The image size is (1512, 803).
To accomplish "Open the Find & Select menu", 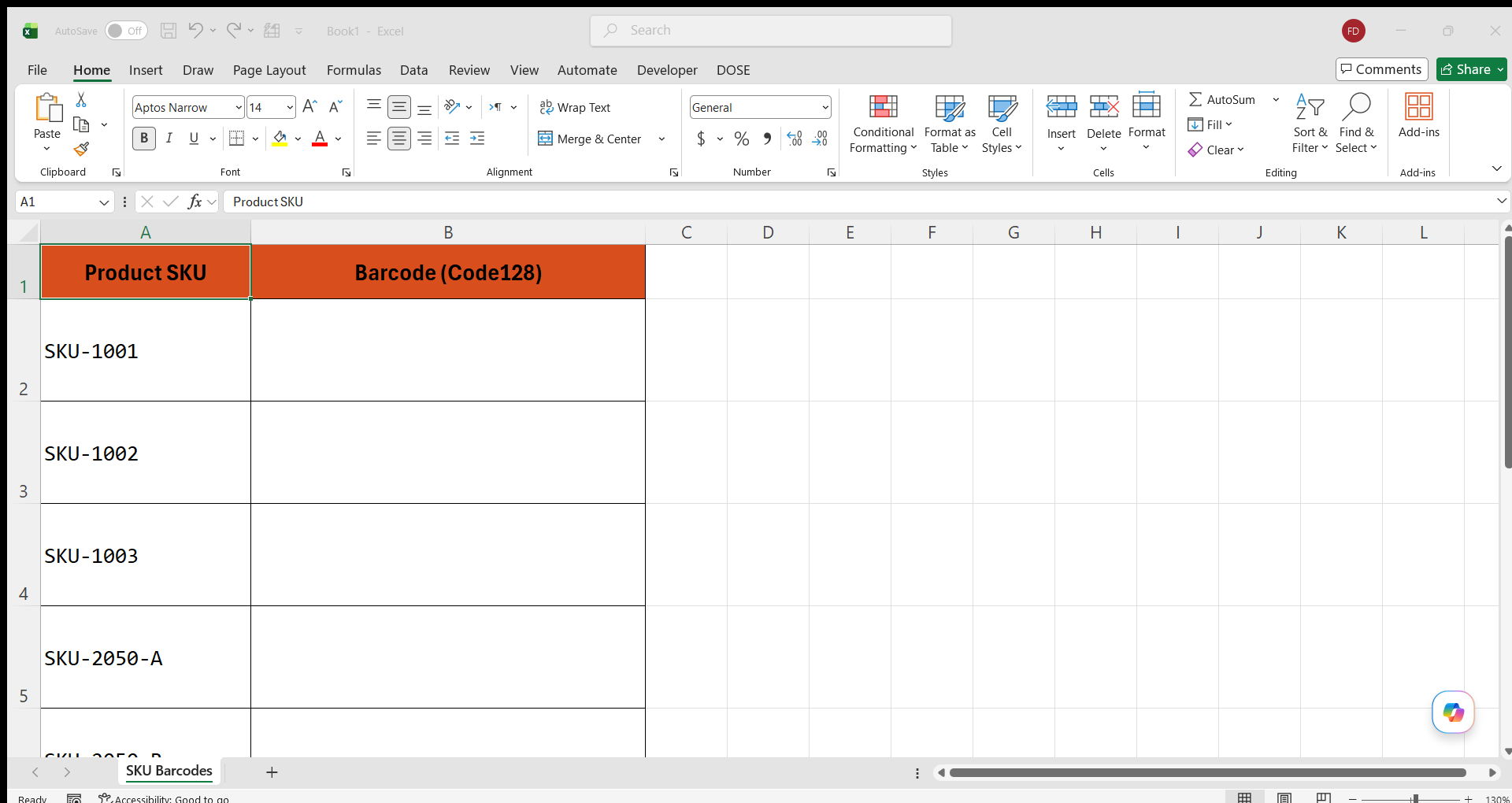I will (x=1356, y=124).
